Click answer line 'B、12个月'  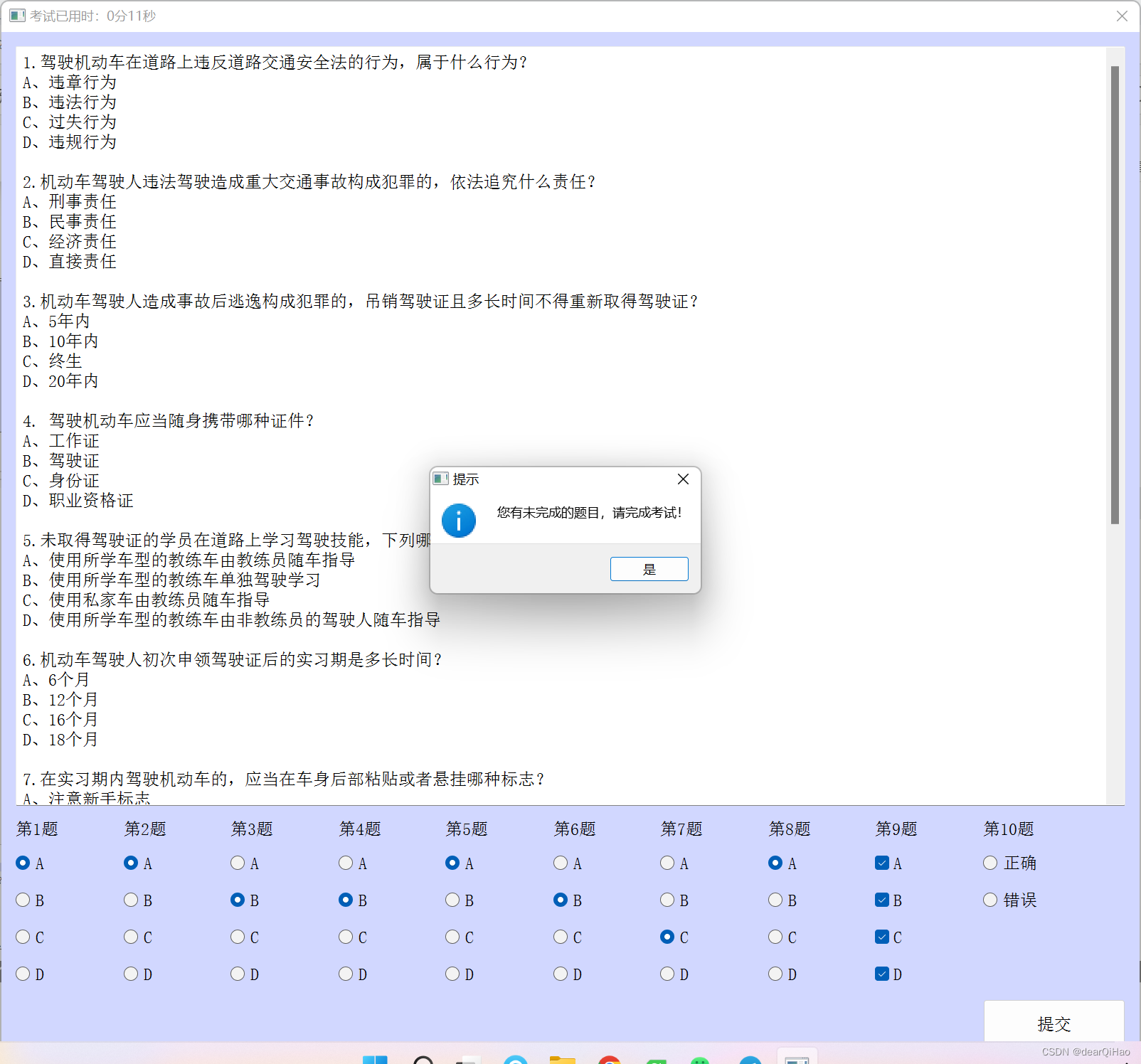click(60, 700)
